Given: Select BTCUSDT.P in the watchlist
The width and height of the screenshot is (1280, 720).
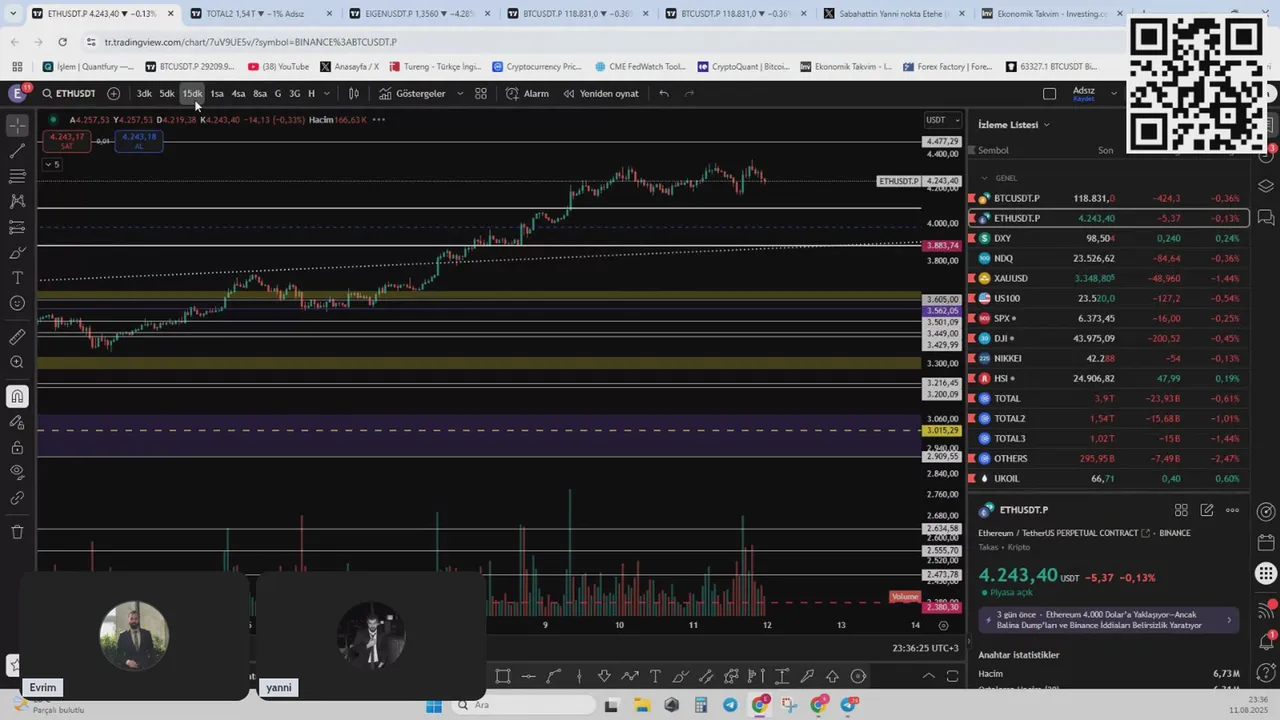Looking at the screenshot, I should pyautogui.click(x=1108, y=198).
